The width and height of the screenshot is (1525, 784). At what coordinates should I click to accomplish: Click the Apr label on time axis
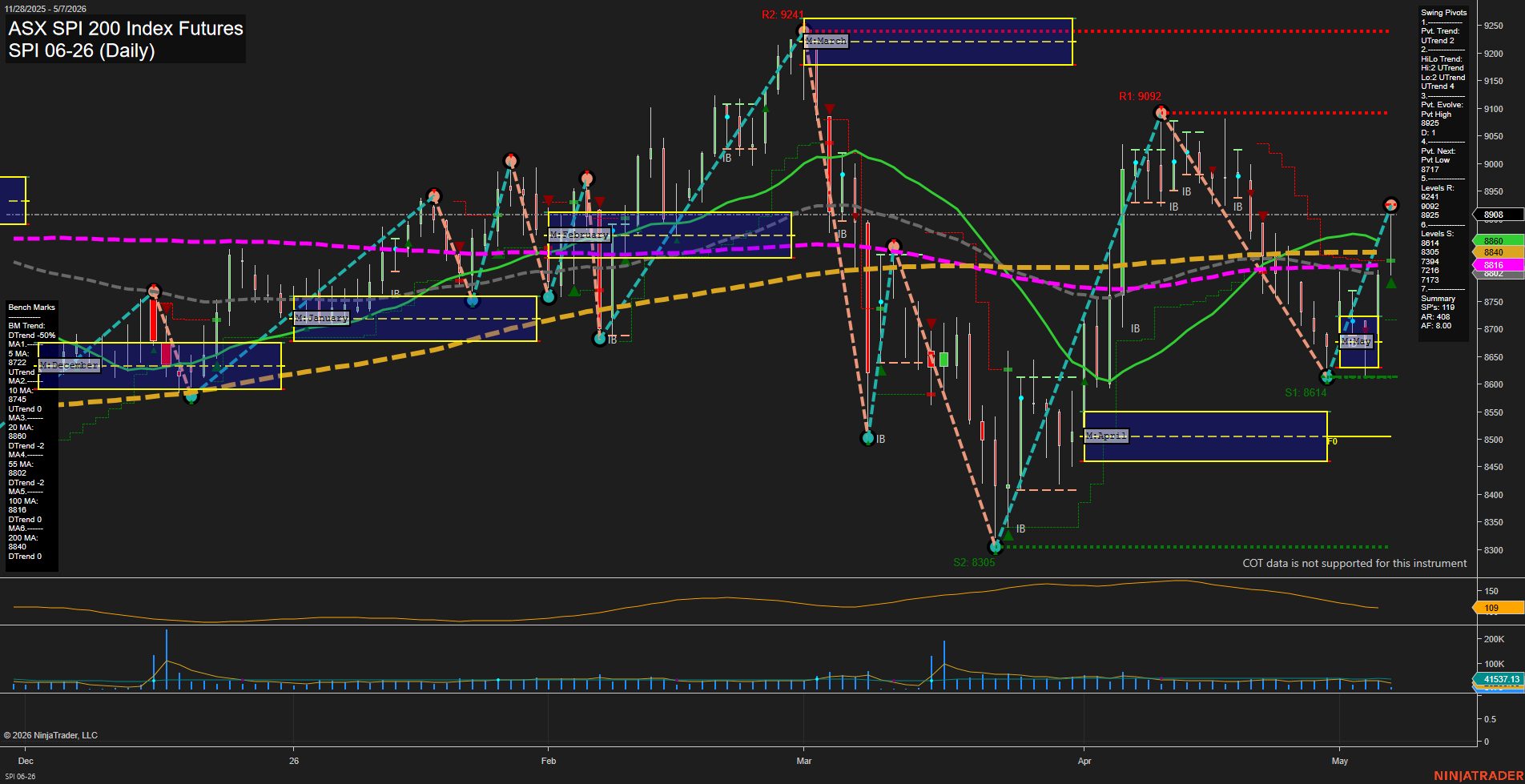pyautogui.click(x=1084, y=761)
